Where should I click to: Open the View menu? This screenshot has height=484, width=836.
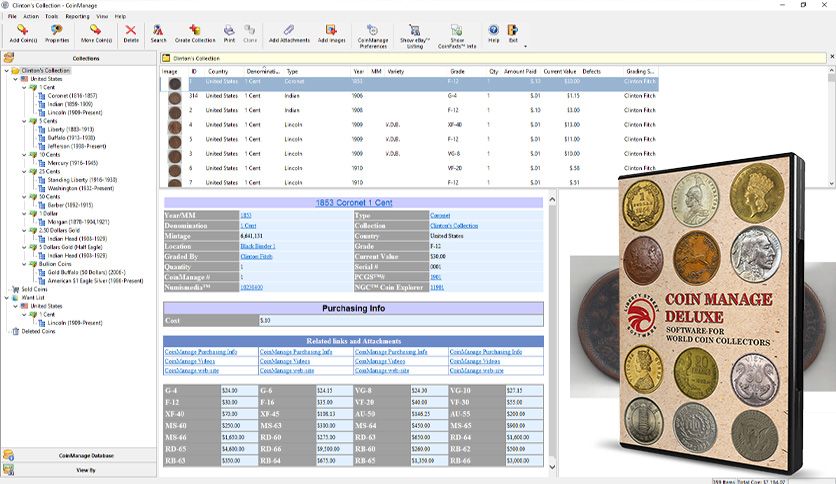pos(102,17)
